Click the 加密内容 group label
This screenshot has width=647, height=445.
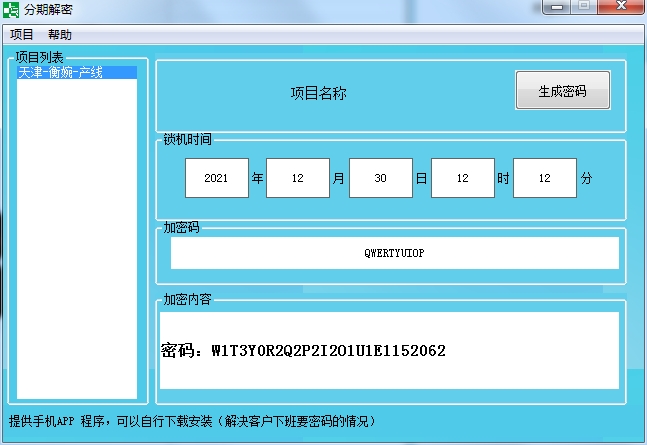[187, 299]
